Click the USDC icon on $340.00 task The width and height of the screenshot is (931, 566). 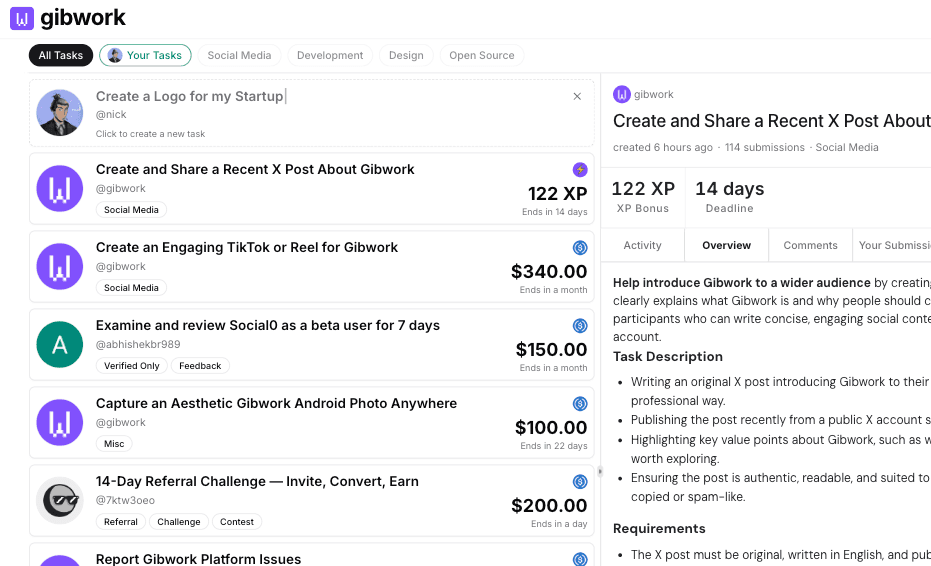point(580,248)
